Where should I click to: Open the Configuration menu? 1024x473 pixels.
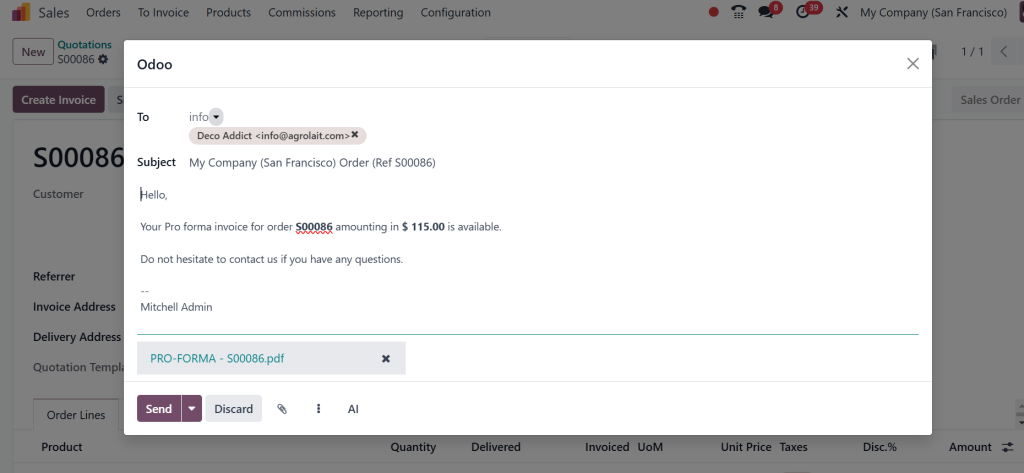click(456, 12)
